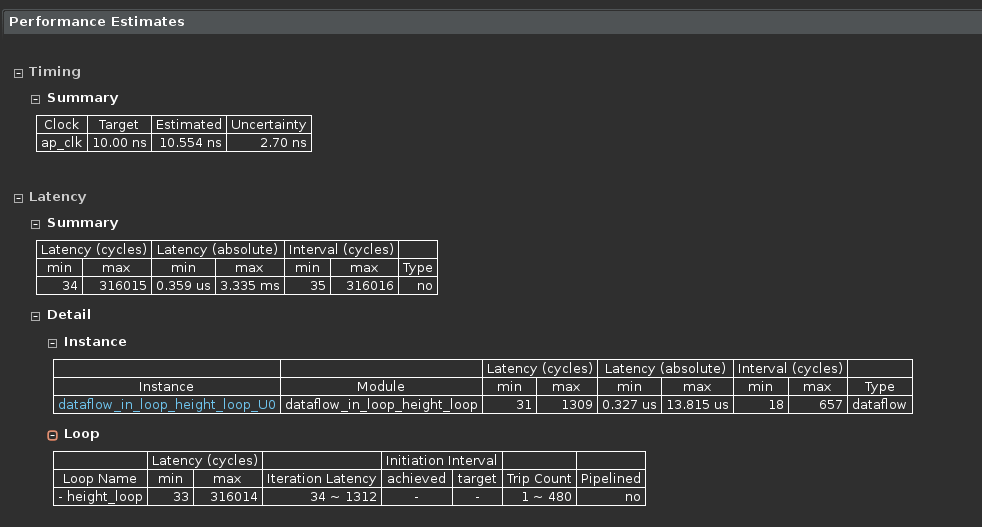This screenshot has height=527, width=982.
Task: Collapse the Latency Summary subsection
Action: tap(35, 224)
